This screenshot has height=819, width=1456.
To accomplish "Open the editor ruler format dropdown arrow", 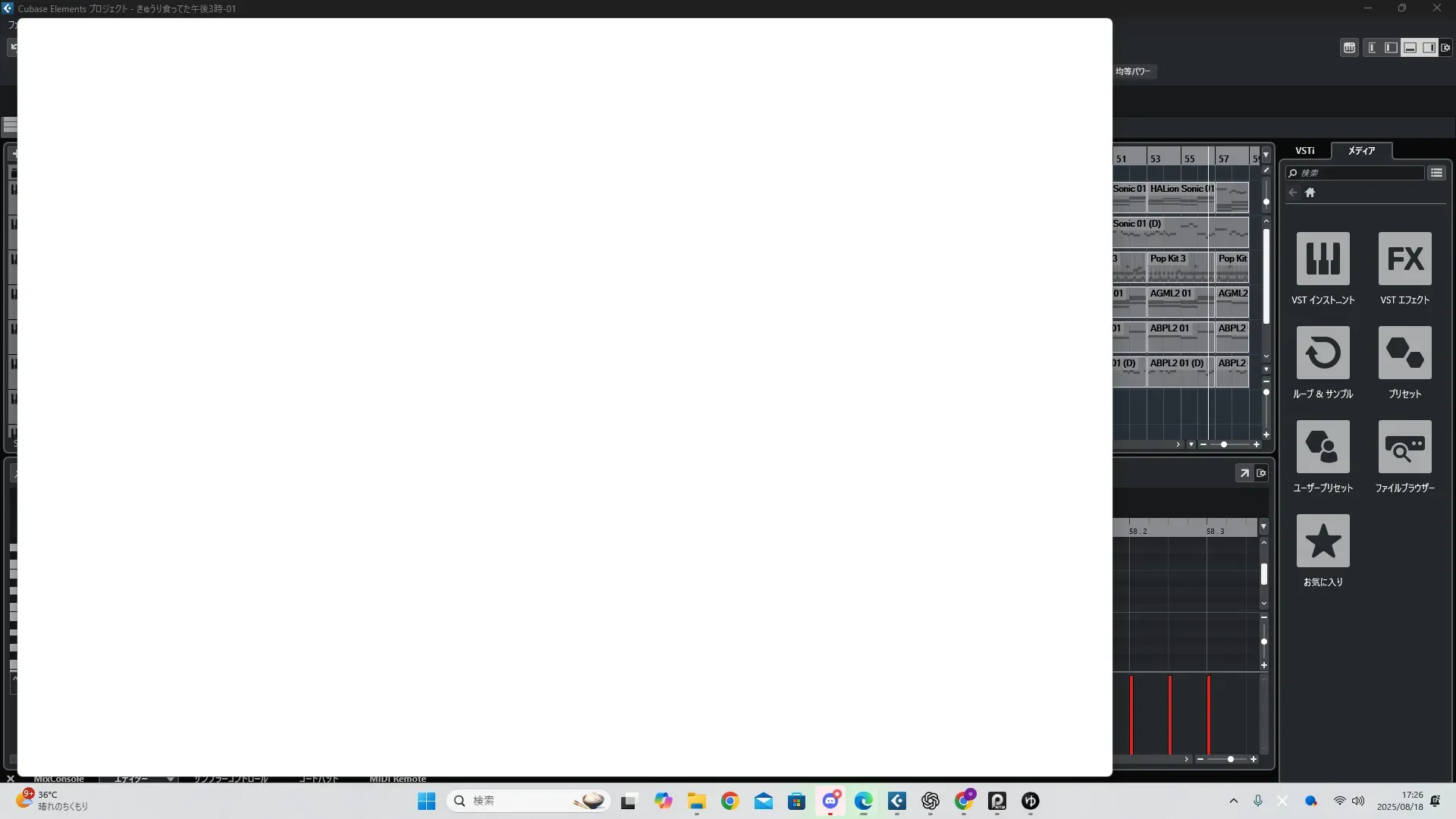I will pos(1263,526).
